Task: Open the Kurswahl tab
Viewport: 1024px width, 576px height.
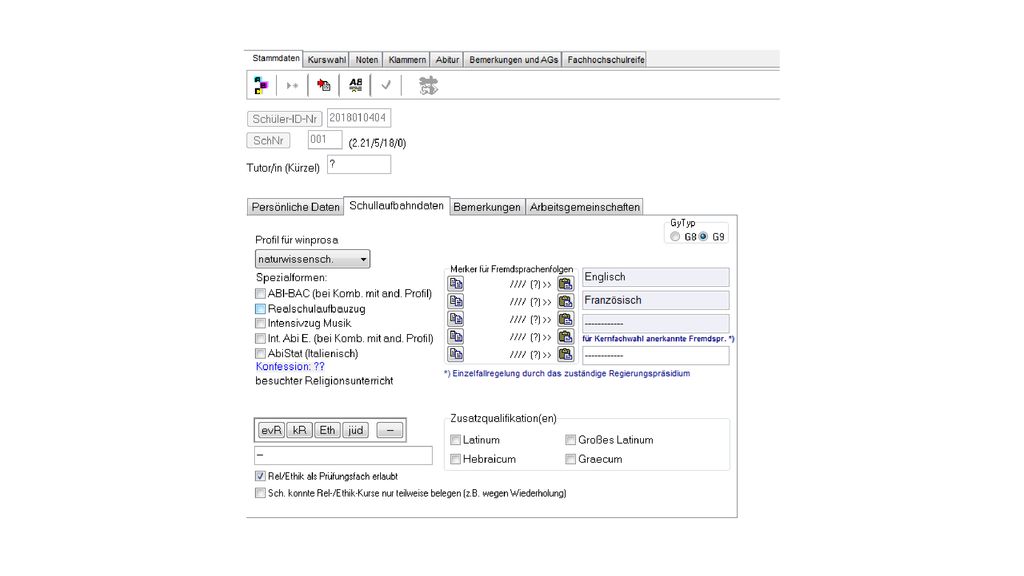Action: 327,59
